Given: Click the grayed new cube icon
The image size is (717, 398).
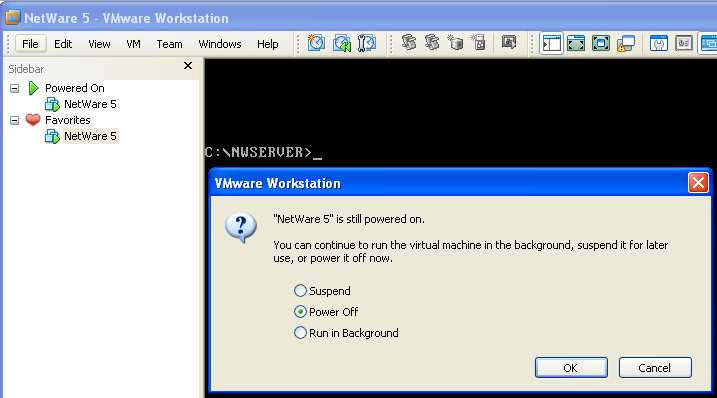Looking at the screenshot, I should [455, 43].
